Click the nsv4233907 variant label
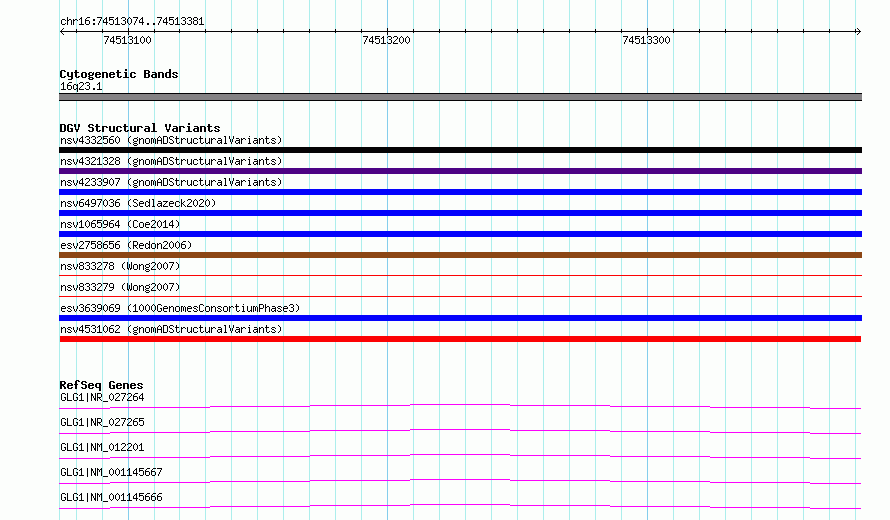The width and height of the screenshot is (890, 520). (171, 182)
